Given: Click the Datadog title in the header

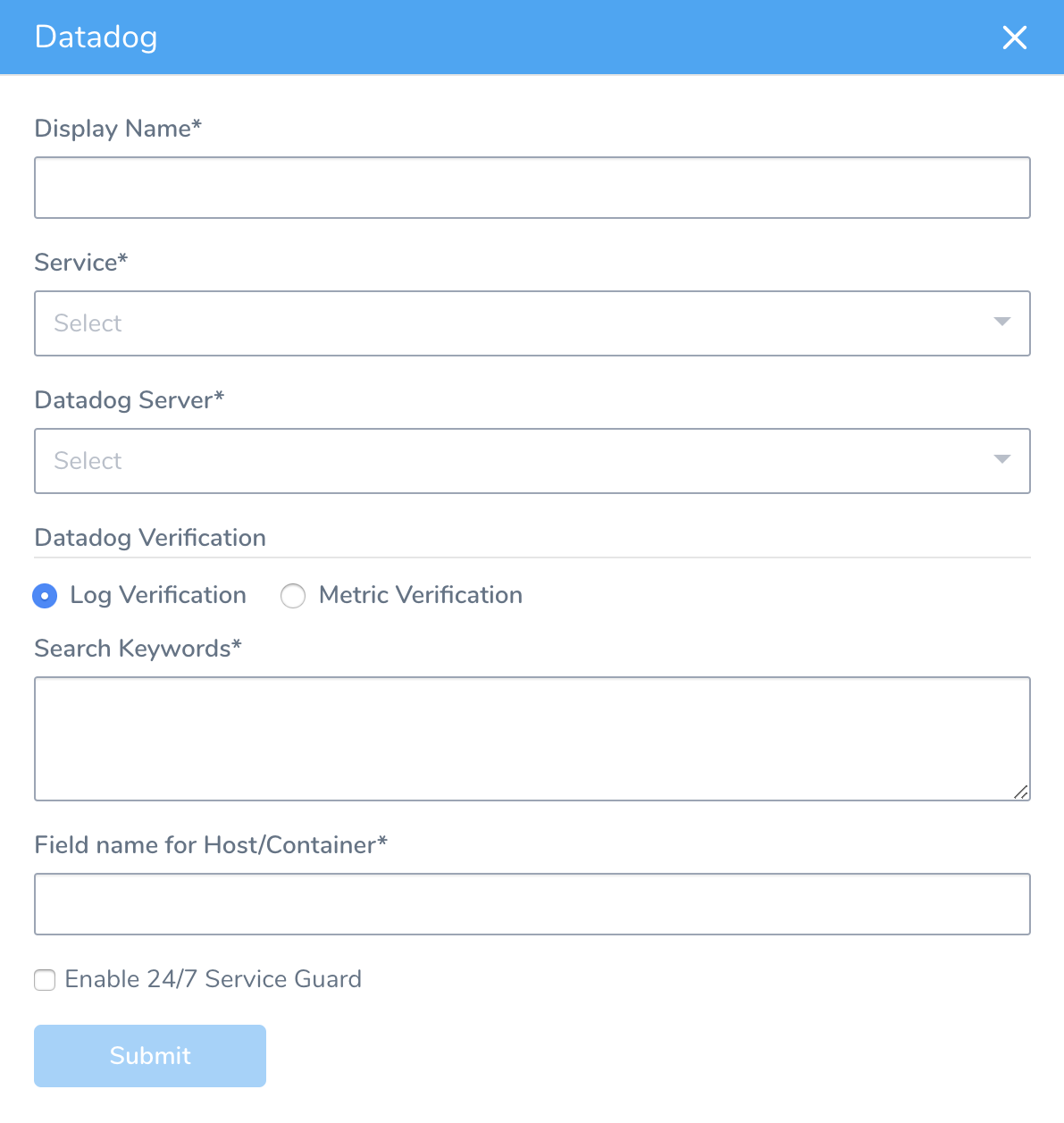Looking at the screenshot, I should point(96,38).
